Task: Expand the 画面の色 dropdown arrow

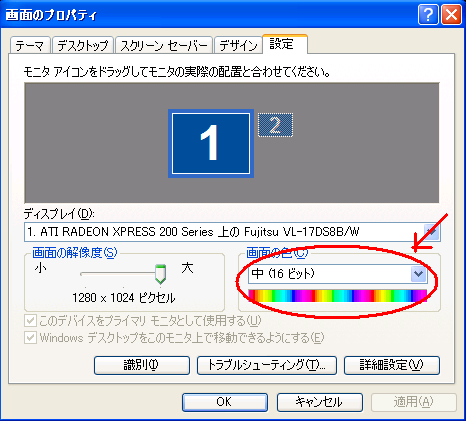Action: click(x=419, y=274)
